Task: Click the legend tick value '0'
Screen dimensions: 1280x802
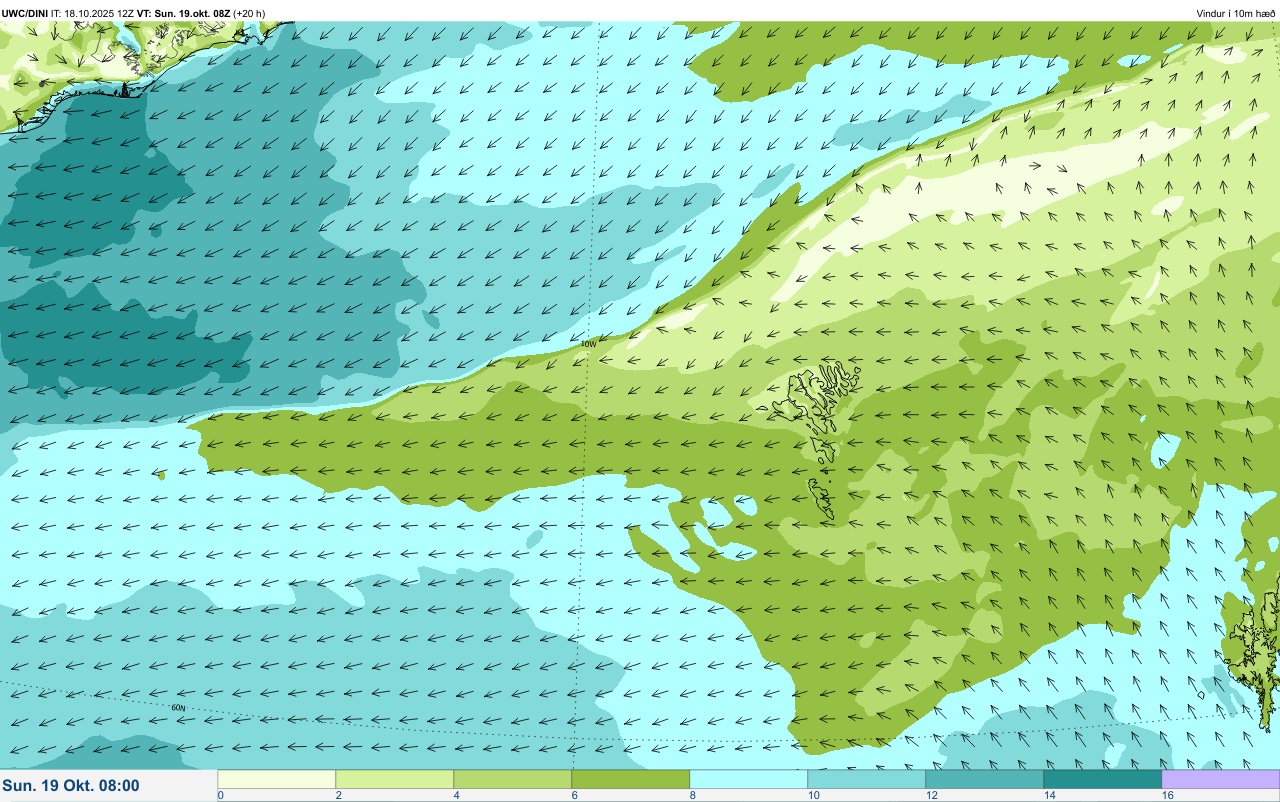Action: click(220, 795)
